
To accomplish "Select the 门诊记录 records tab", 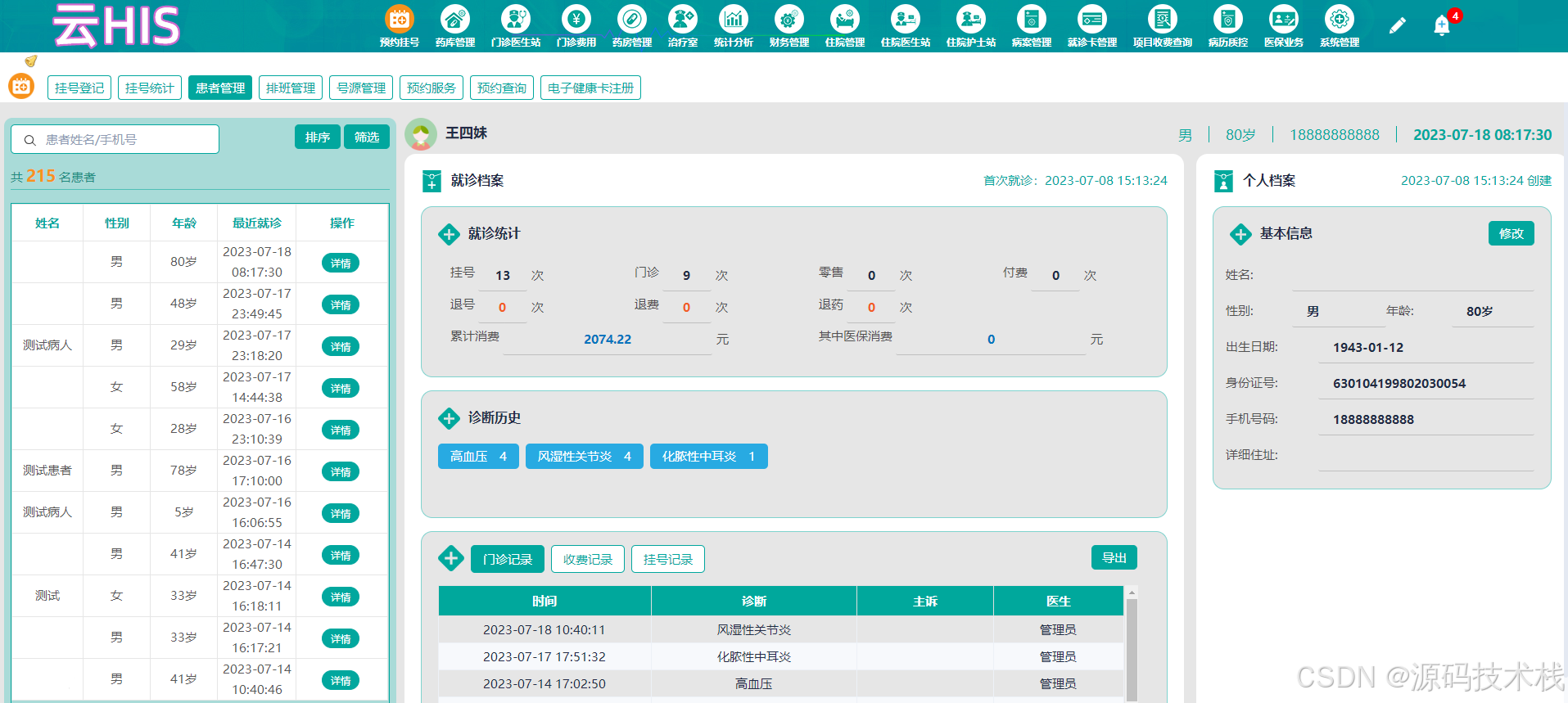I will 508,559.
